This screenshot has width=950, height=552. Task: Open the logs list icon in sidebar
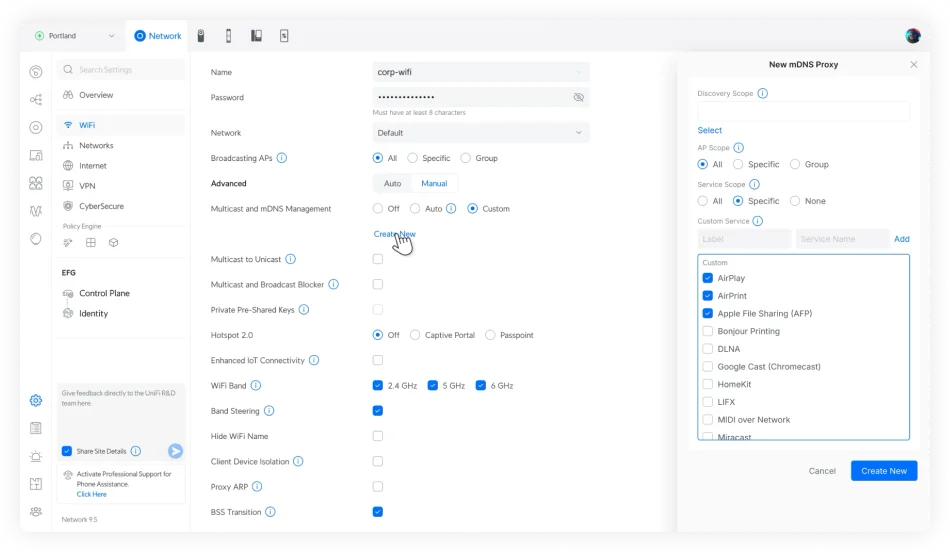tap(36, 428)
